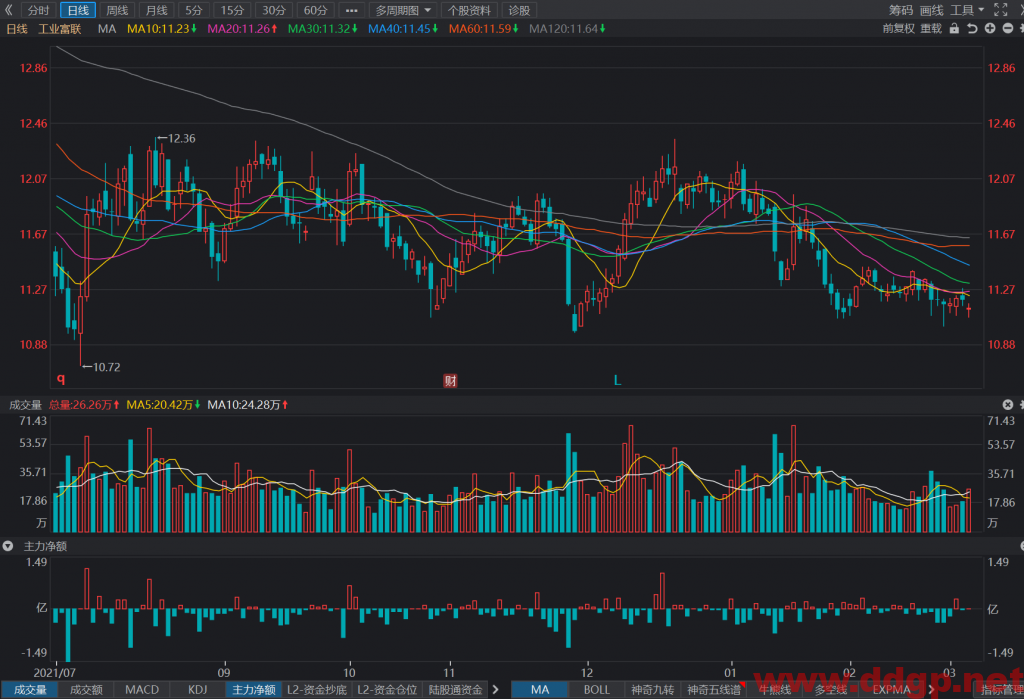Open the 个股资料 stock information page
This screenshot has height=699, width=1024.
coord(469,10)
